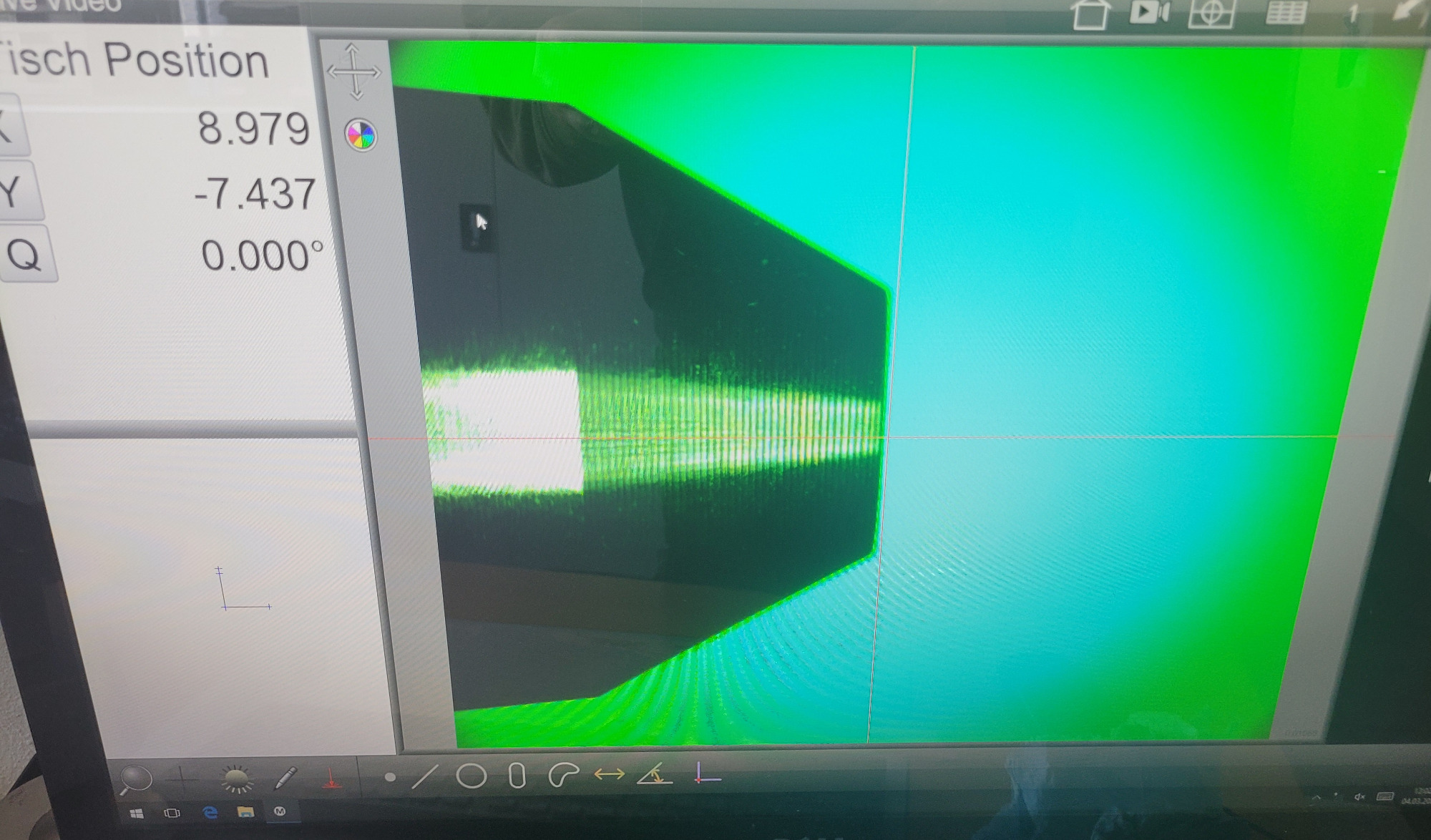The width and height of the screenshot is (1431, 840).
Task: Activate the distance measurement tool
Action: [x=609, y=774]
